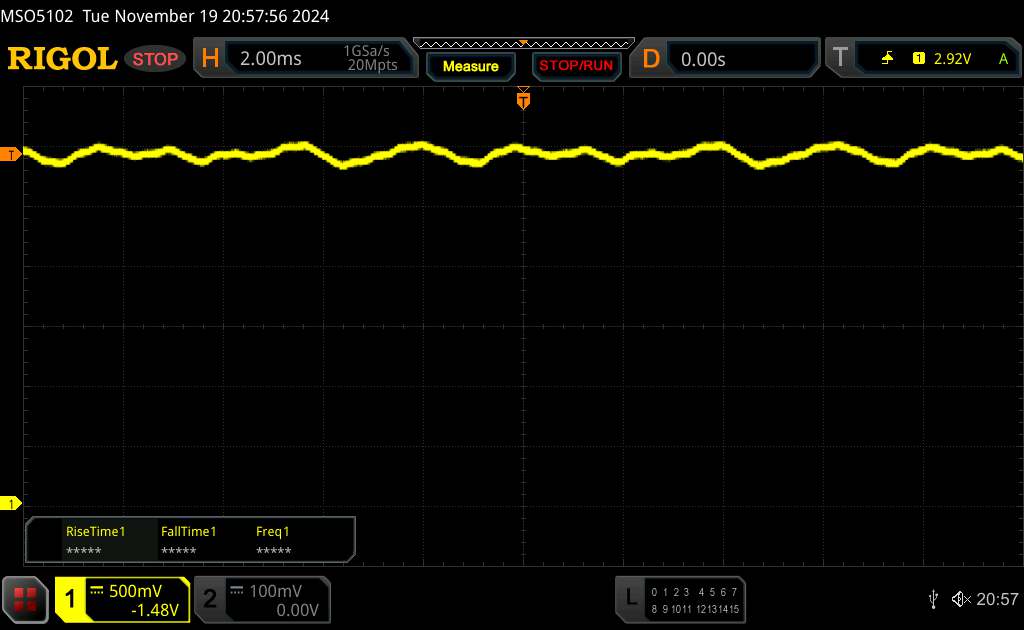1024x630 pixels.
Task: Click the RiseTime1 measurement
Action: coord(95,541)
